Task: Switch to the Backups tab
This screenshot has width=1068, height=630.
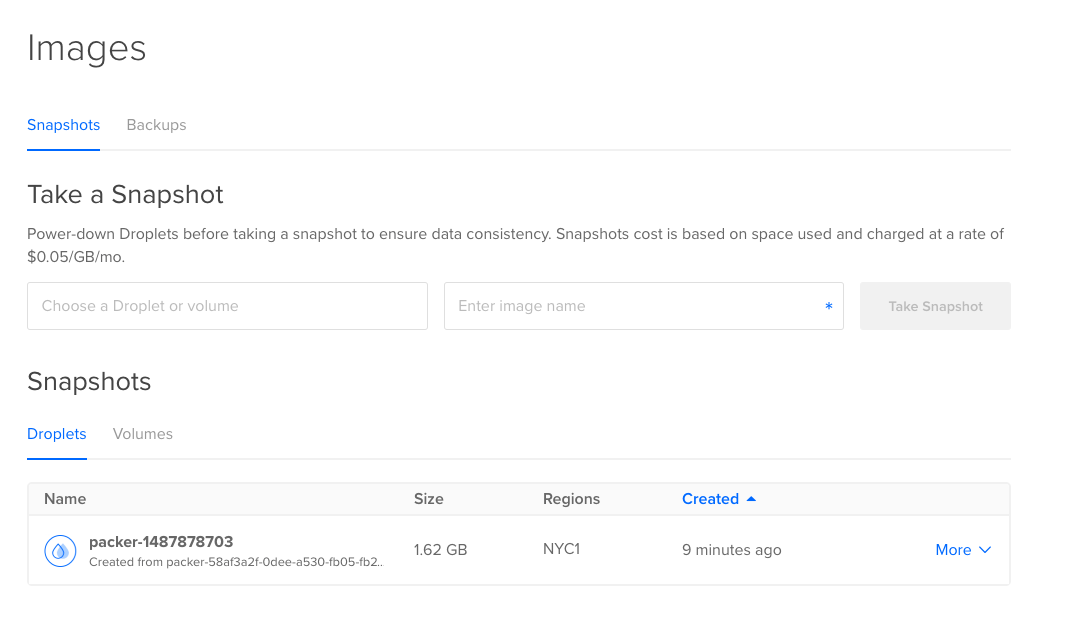Action: (156, 125)
